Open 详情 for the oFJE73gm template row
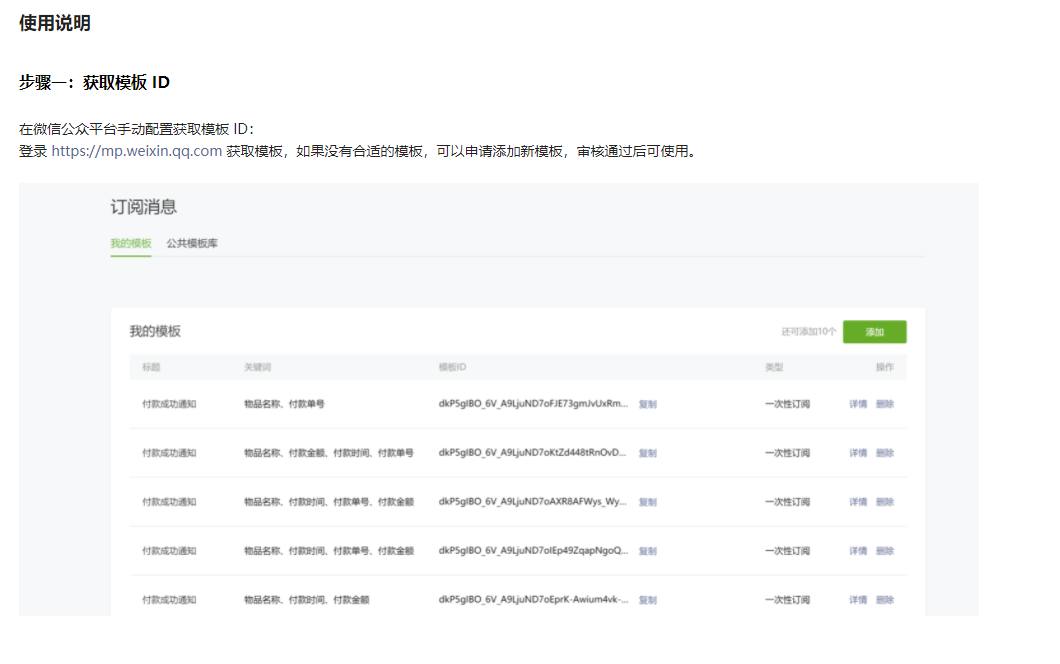The width and height of the screenshot is (1060, 664). (858, 404)
